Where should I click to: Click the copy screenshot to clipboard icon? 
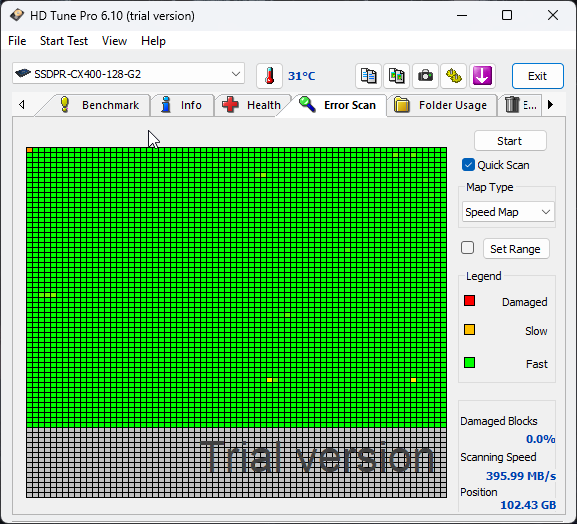397,76
